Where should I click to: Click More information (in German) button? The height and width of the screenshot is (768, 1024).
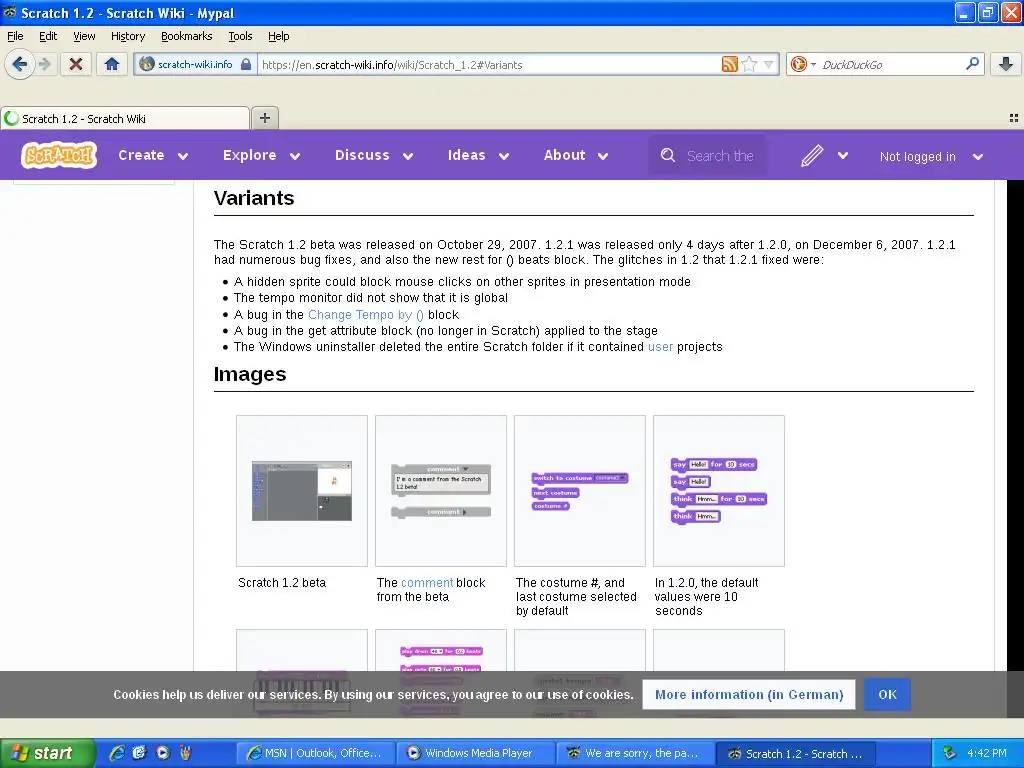[749, 694]
